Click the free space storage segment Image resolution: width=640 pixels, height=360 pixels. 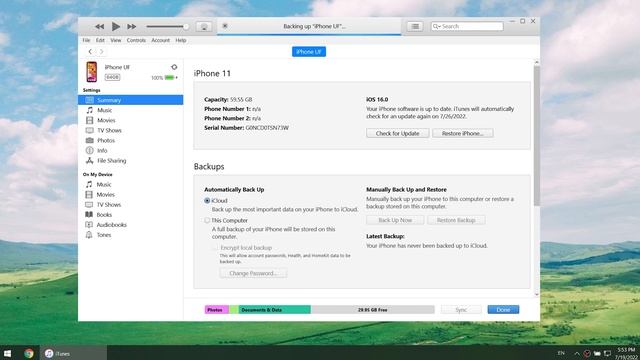372,310
